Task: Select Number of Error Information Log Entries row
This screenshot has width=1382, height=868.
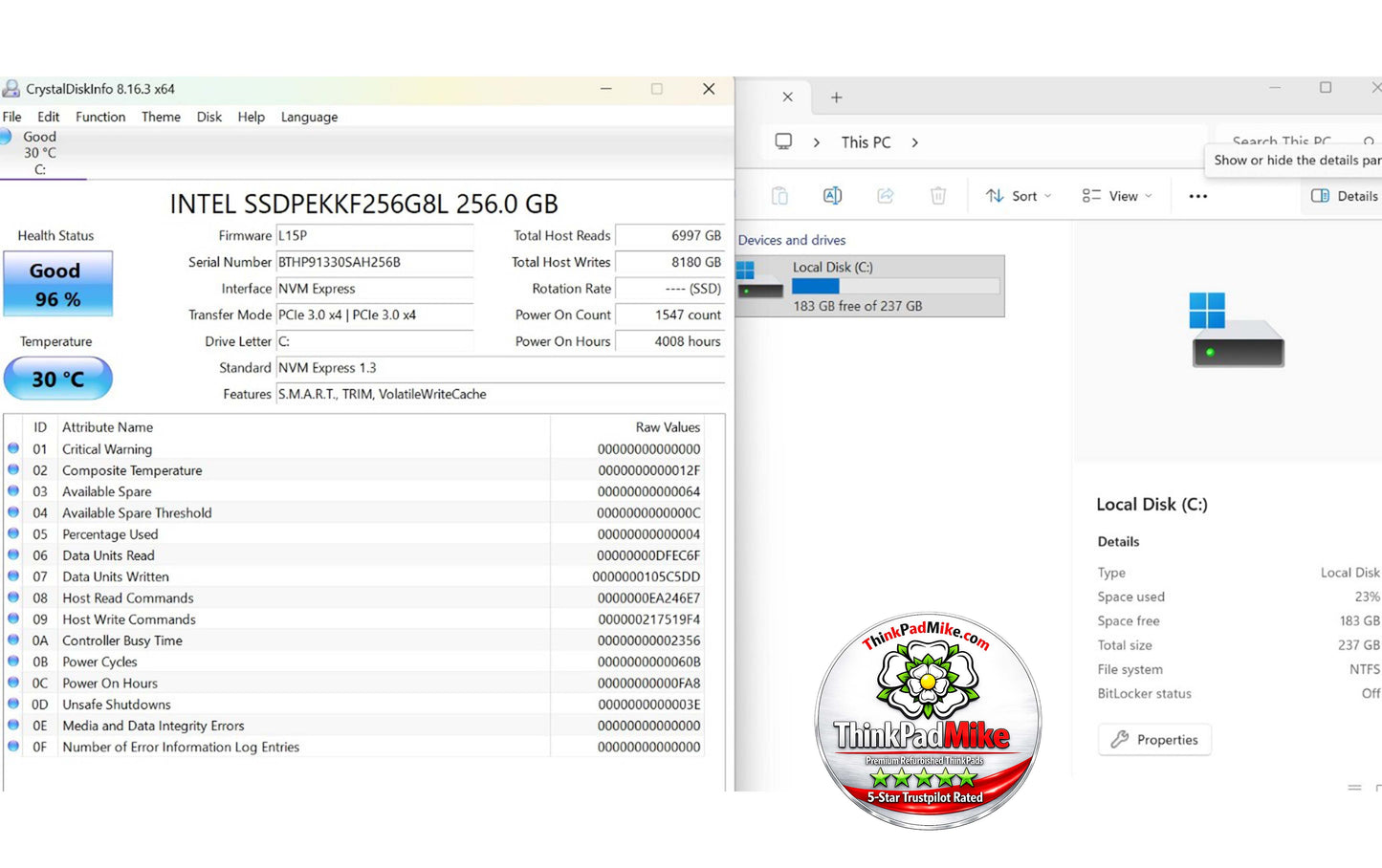Action: (354, 748)
